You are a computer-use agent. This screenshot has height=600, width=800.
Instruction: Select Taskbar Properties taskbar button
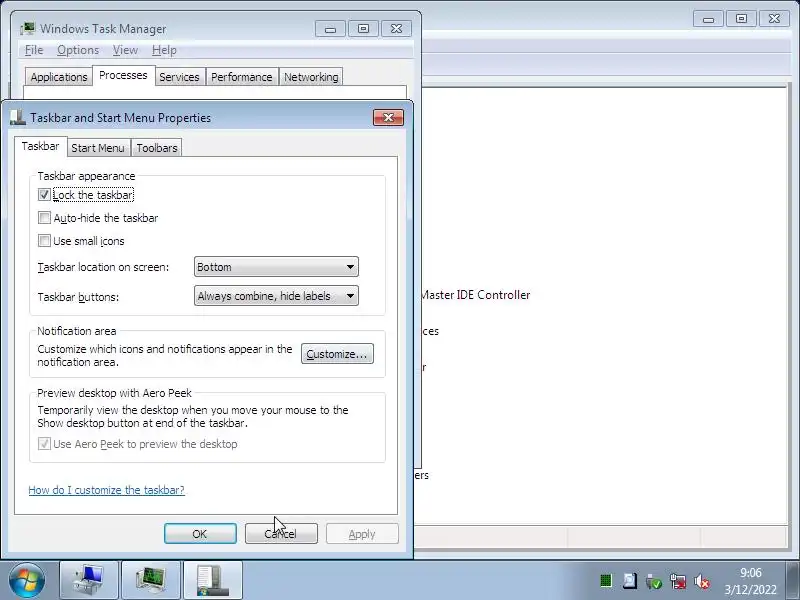click(x=213, y=580)
